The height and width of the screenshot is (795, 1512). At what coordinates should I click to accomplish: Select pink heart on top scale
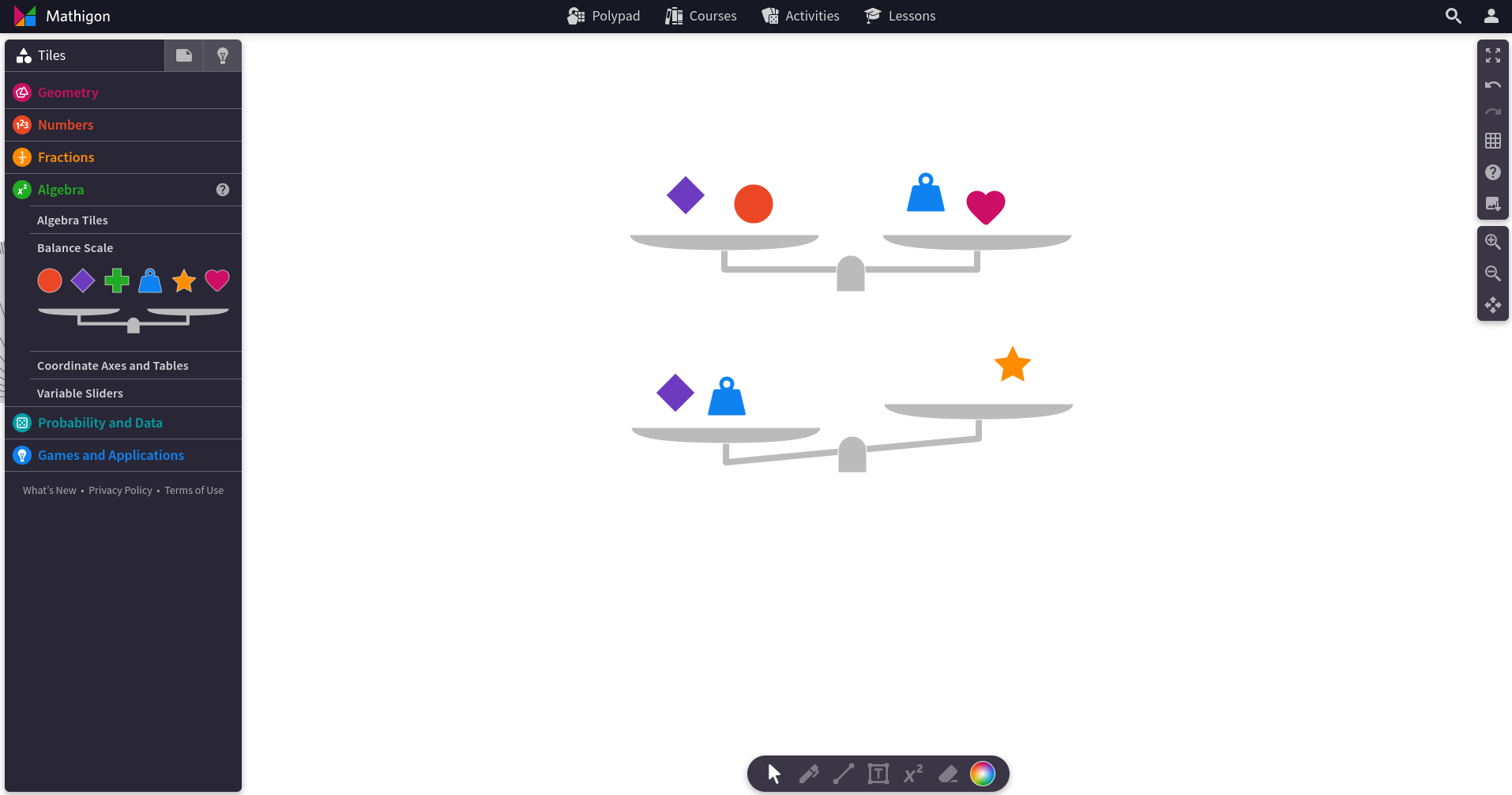[x=986, y=207]
